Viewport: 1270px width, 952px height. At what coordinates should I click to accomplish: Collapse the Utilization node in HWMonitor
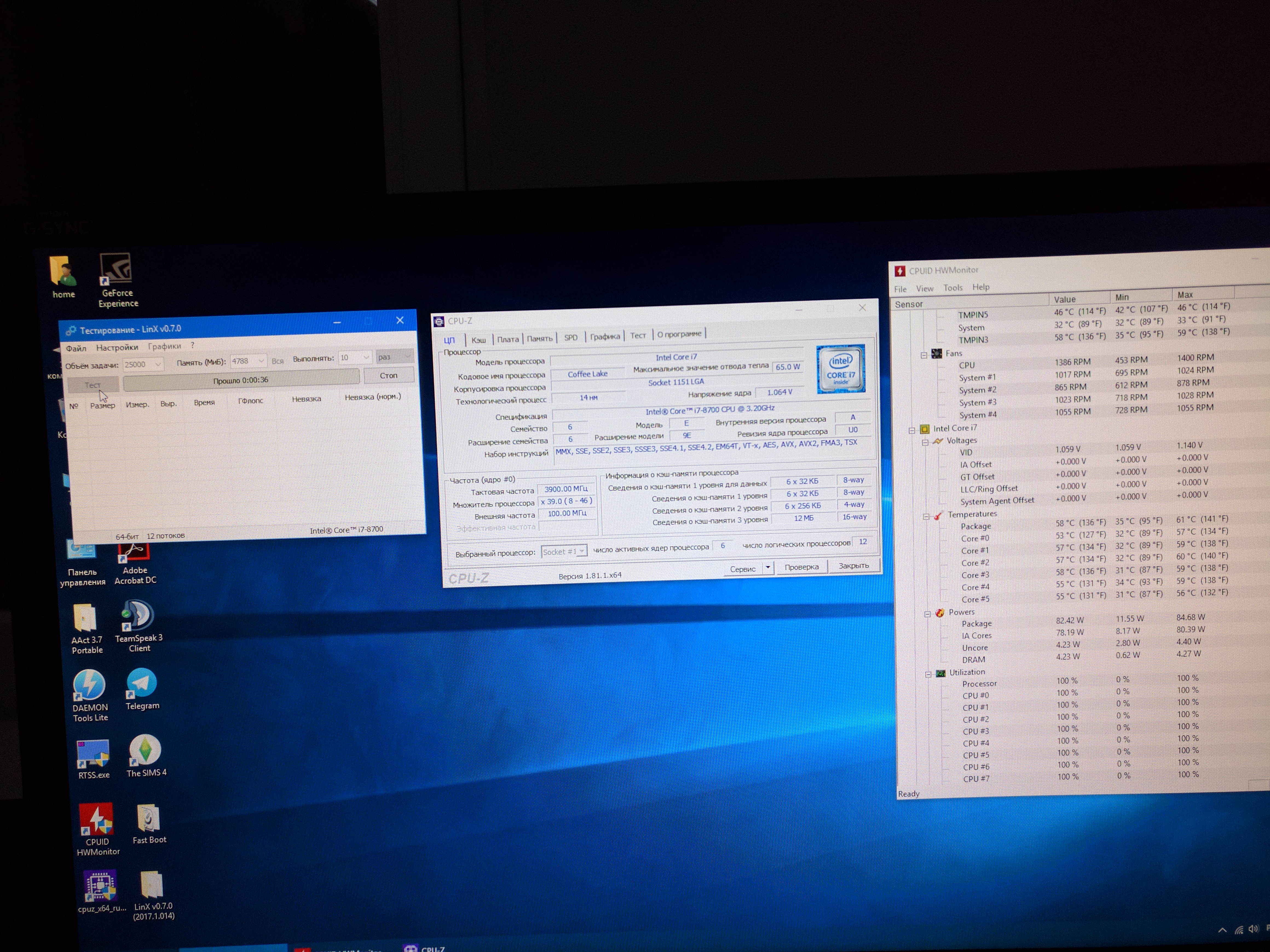[928, 674]
